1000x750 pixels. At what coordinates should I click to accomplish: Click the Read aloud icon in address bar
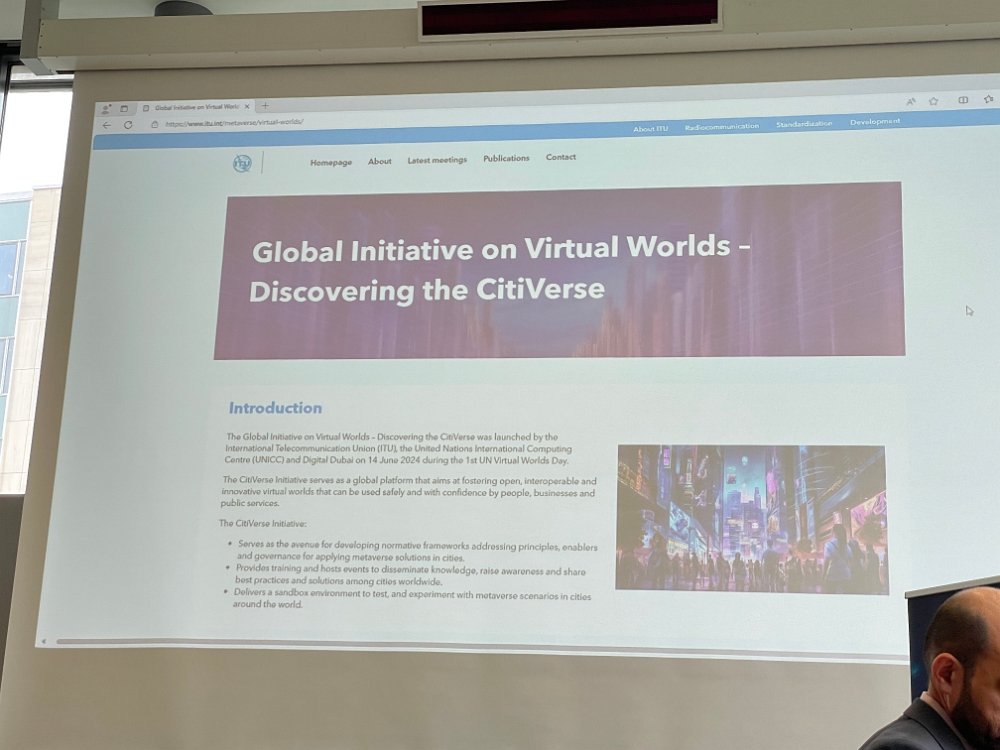[x=911, y=101]
